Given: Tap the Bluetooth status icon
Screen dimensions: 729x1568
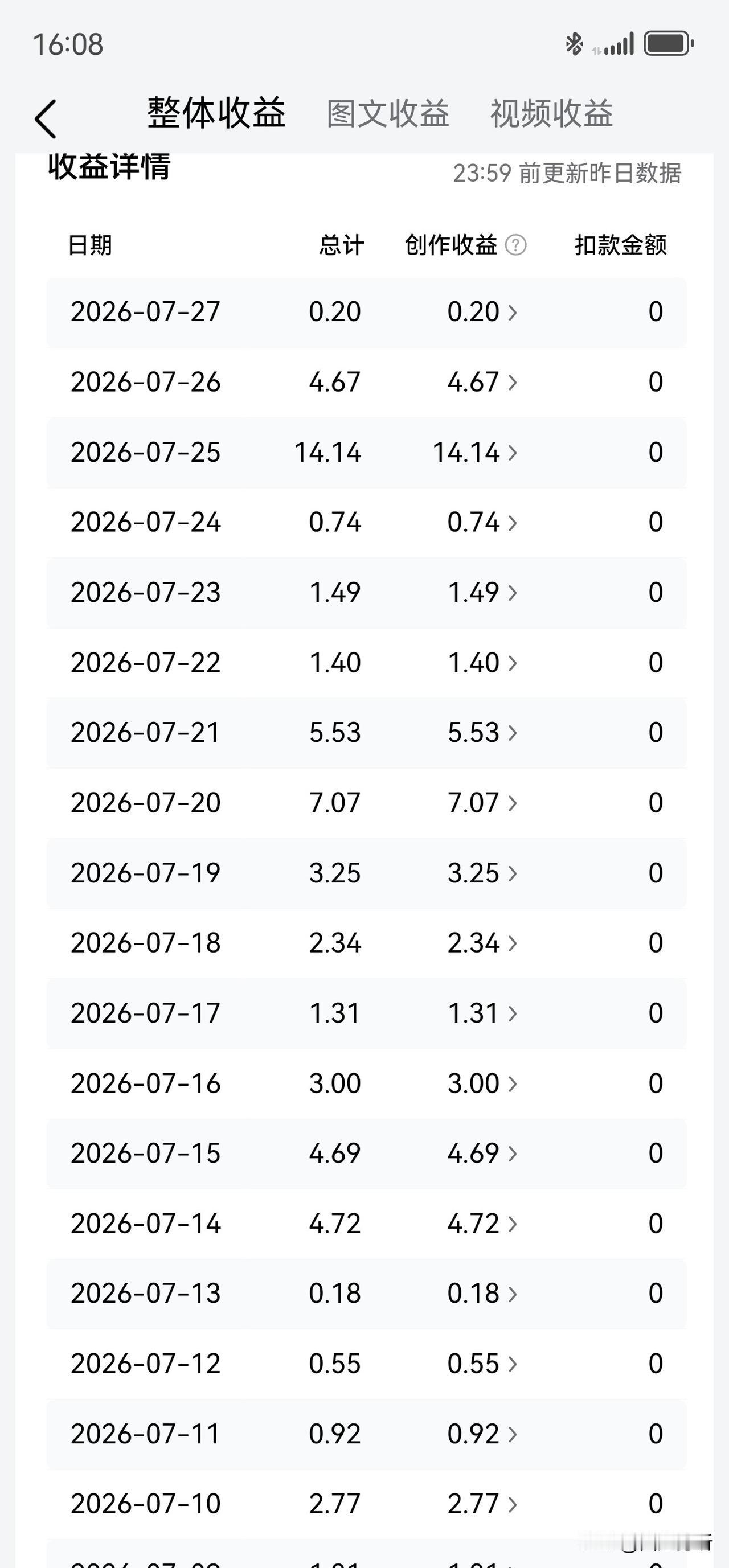Looking at the screenshot, I should pyautogui.click(x=574, y=44).
